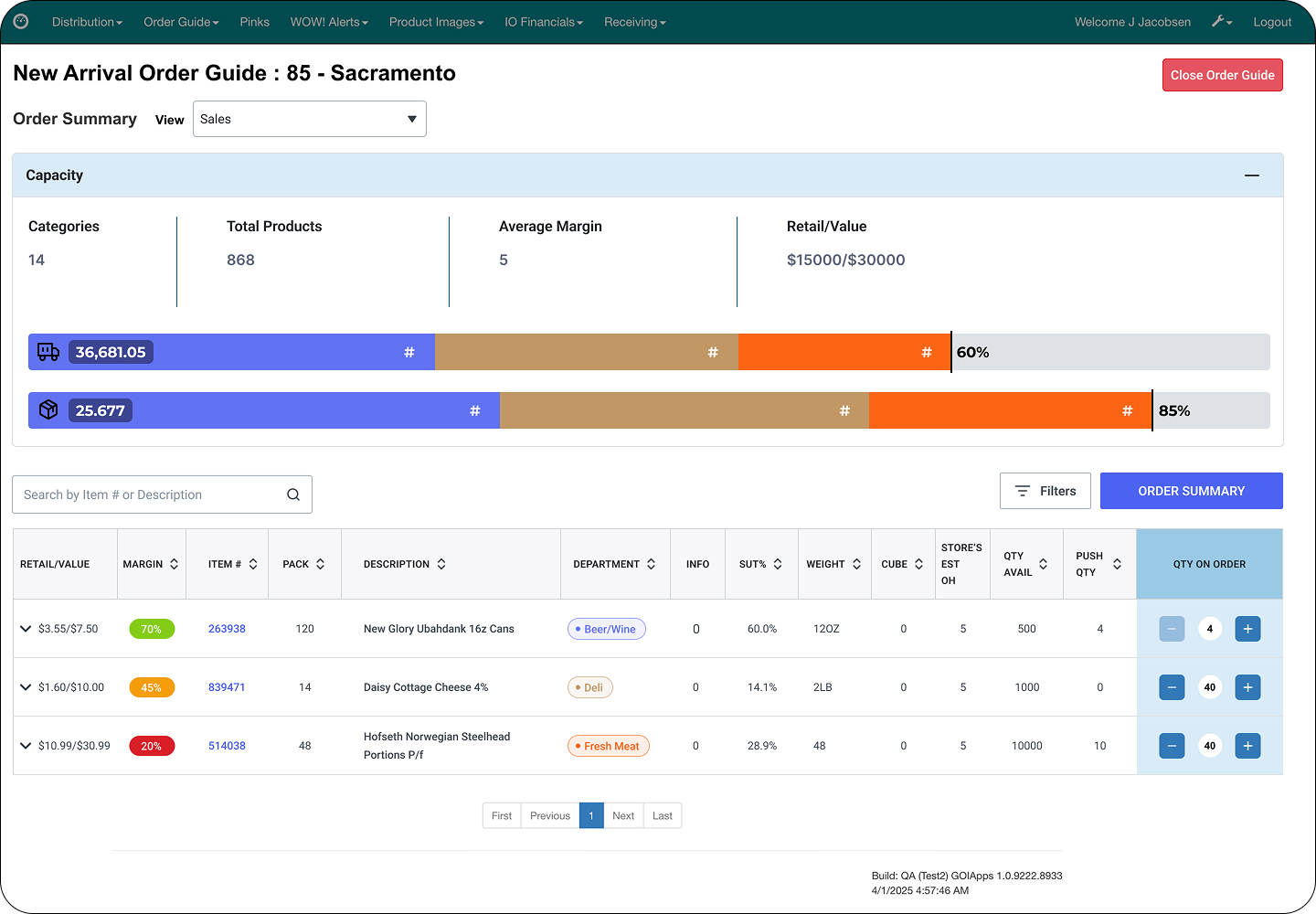Open the Filters panel

(1045, 491)
